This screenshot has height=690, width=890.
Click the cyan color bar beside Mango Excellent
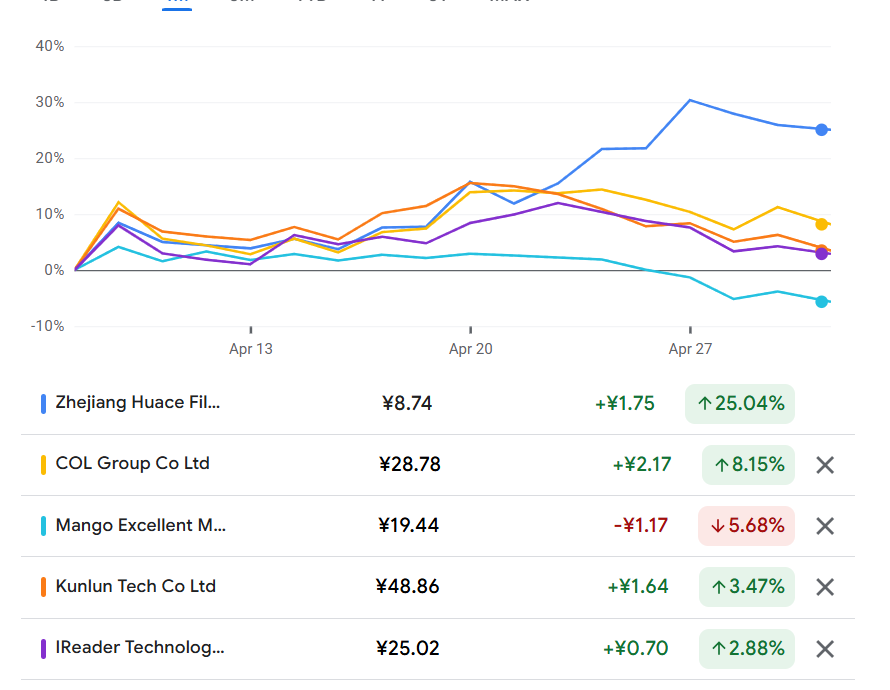point(43,526)
